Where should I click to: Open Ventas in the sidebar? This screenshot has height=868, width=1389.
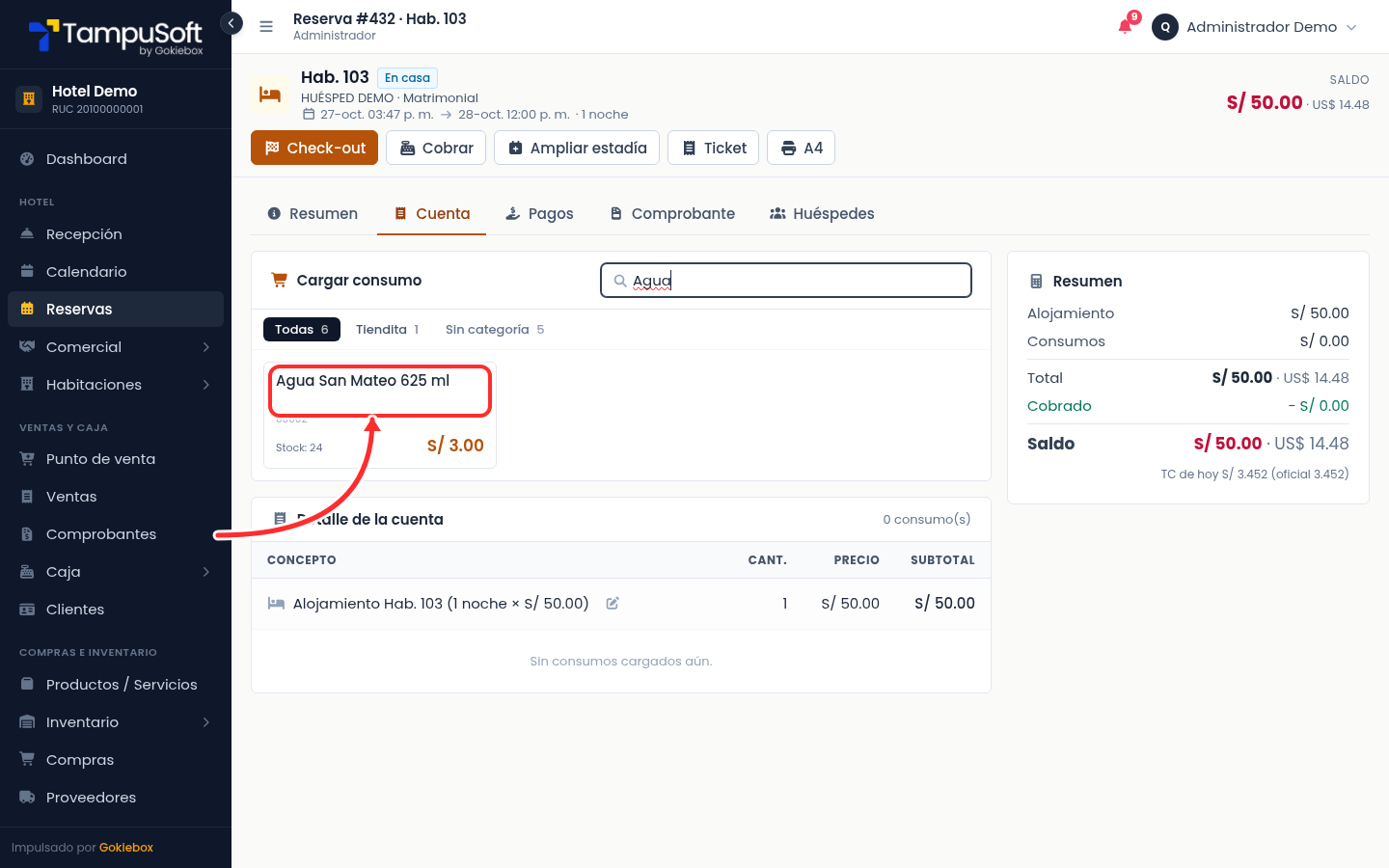(x=116, y=497)
